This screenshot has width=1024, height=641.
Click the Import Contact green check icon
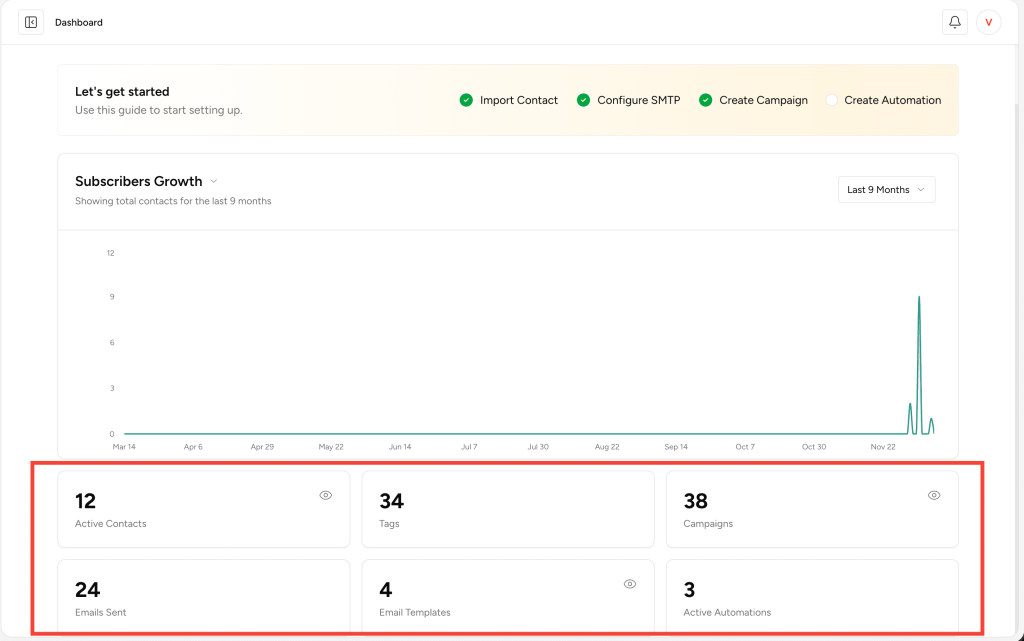[x=466, y=100]
